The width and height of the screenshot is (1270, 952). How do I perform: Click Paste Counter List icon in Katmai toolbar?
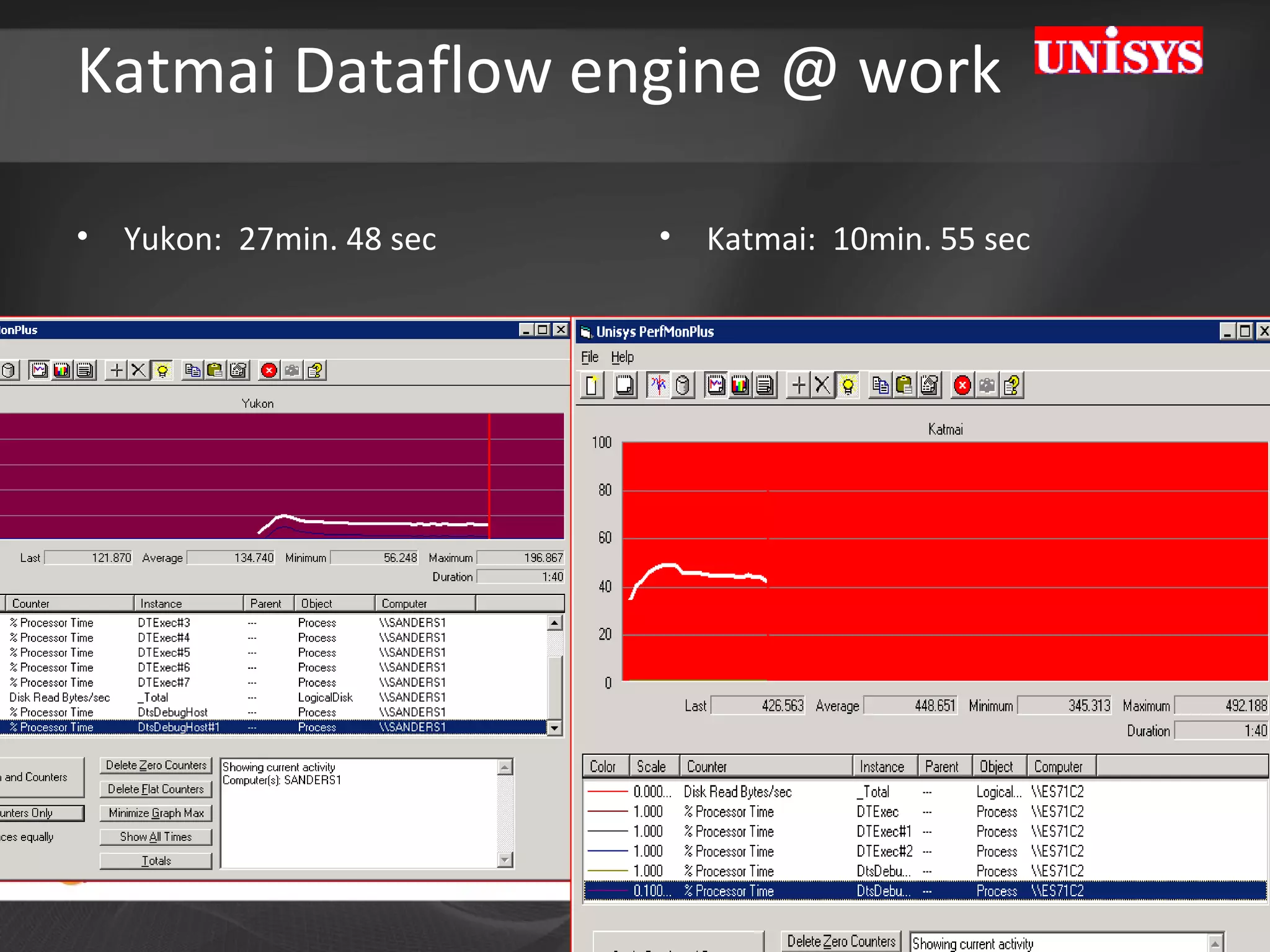904,386
